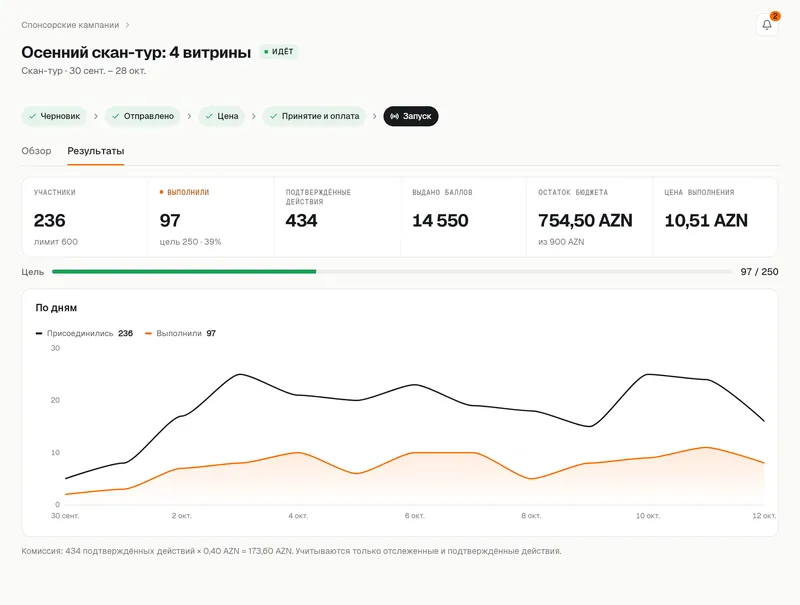Select the Выполнили metric card
The image size is (800, 605).
(x=211, y=217)
